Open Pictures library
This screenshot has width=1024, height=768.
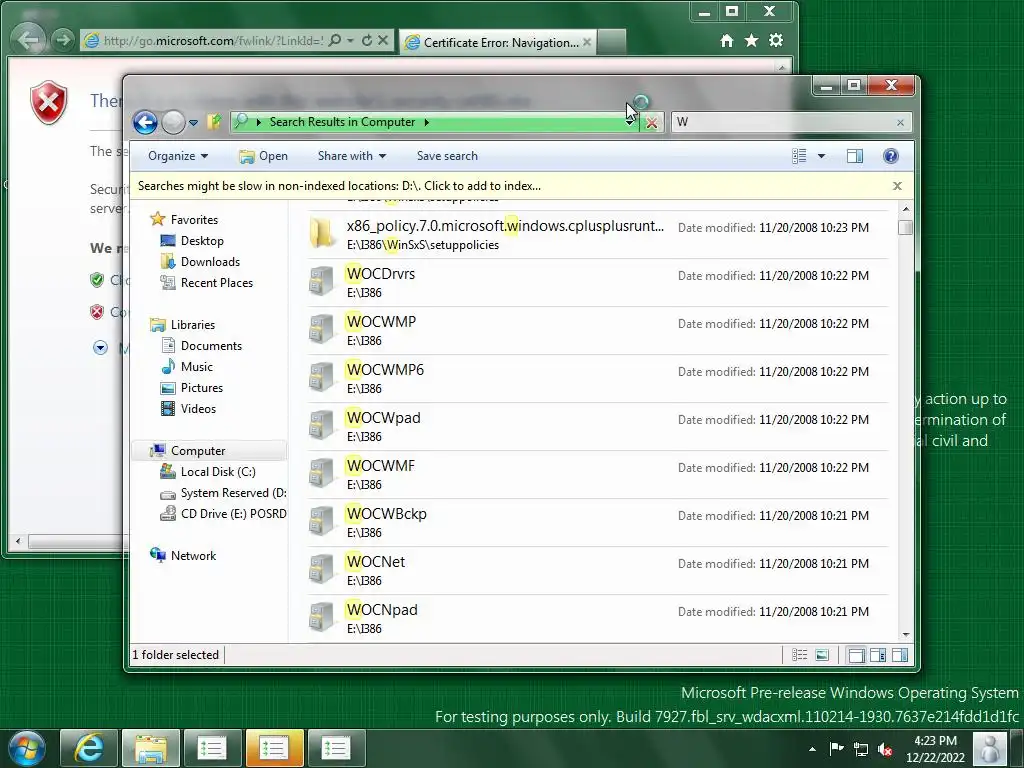[202, 387]
